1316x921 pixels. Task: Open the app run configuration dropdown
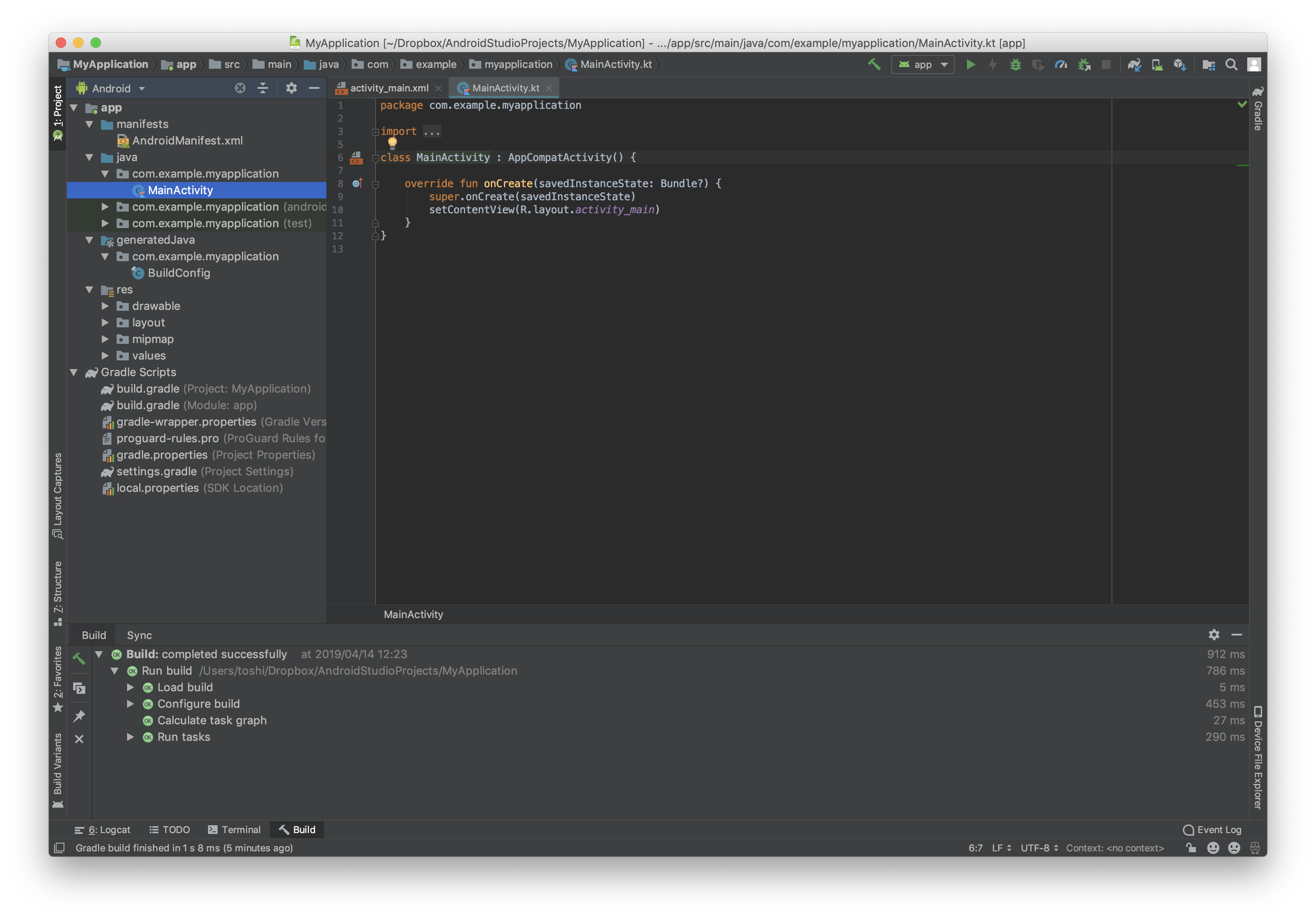(x=922, y=64)
